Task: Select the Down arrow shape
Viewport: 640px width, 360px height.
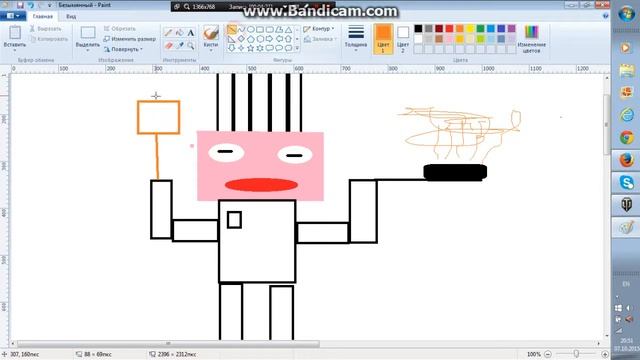Action: click(232, 48)
